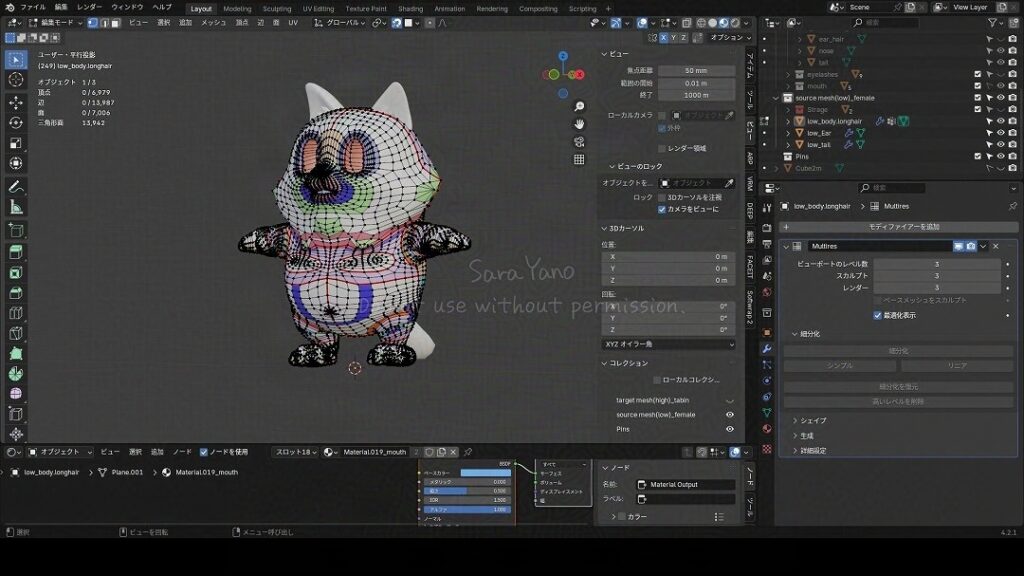Check the 'レンダー領域' checkbox
This screenshot has width=1024, height=576.
pos(662,148)
